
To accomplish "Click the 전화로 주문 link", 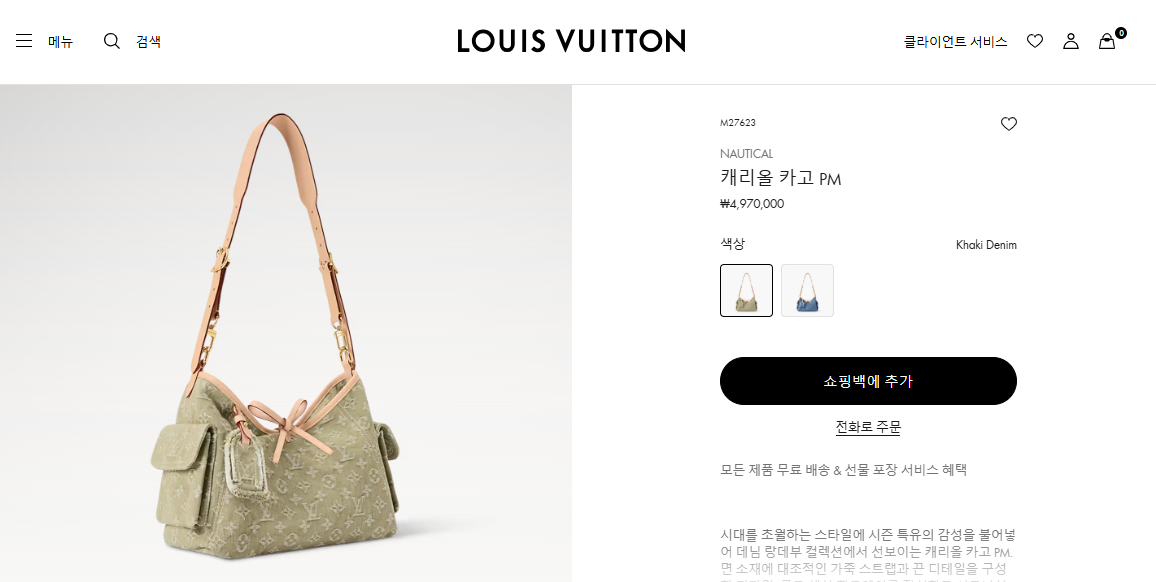I will [868, 427].
